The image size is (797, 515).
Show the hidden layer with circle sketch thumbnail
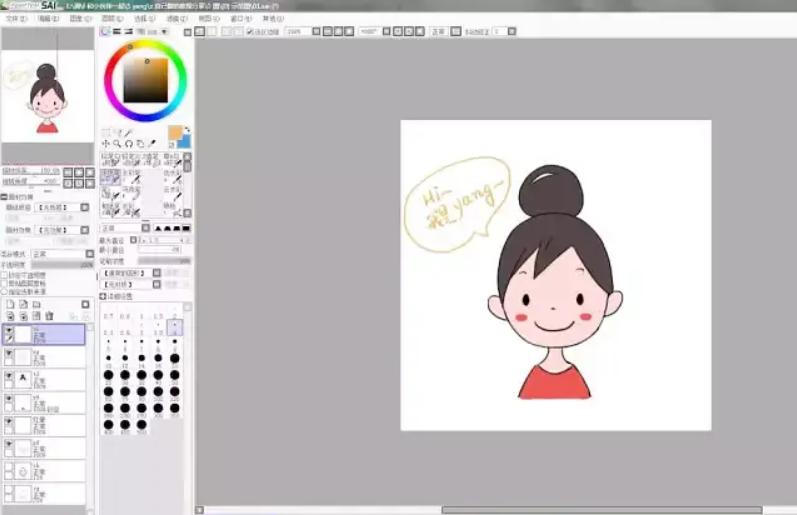pyautogui.click(x=9, y=467)
